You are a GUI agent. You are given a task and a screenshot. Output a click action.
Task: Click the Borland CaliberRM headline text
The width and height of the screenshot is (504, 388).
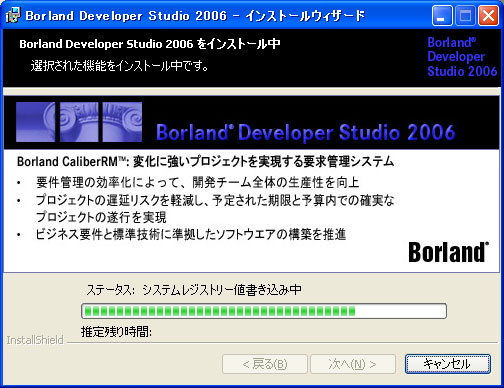click(x=205, y=162)
